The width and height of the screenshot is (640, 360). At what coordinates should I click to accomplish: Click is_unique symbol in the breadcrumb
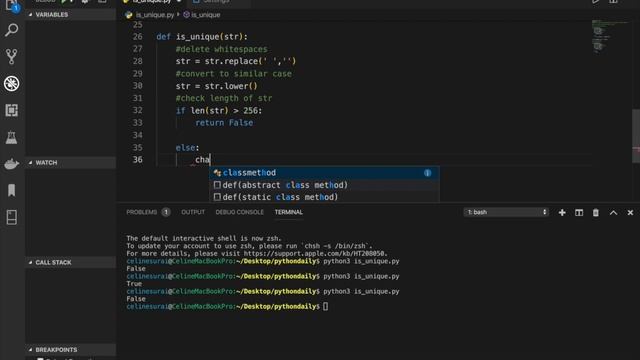tap(205, 15)
